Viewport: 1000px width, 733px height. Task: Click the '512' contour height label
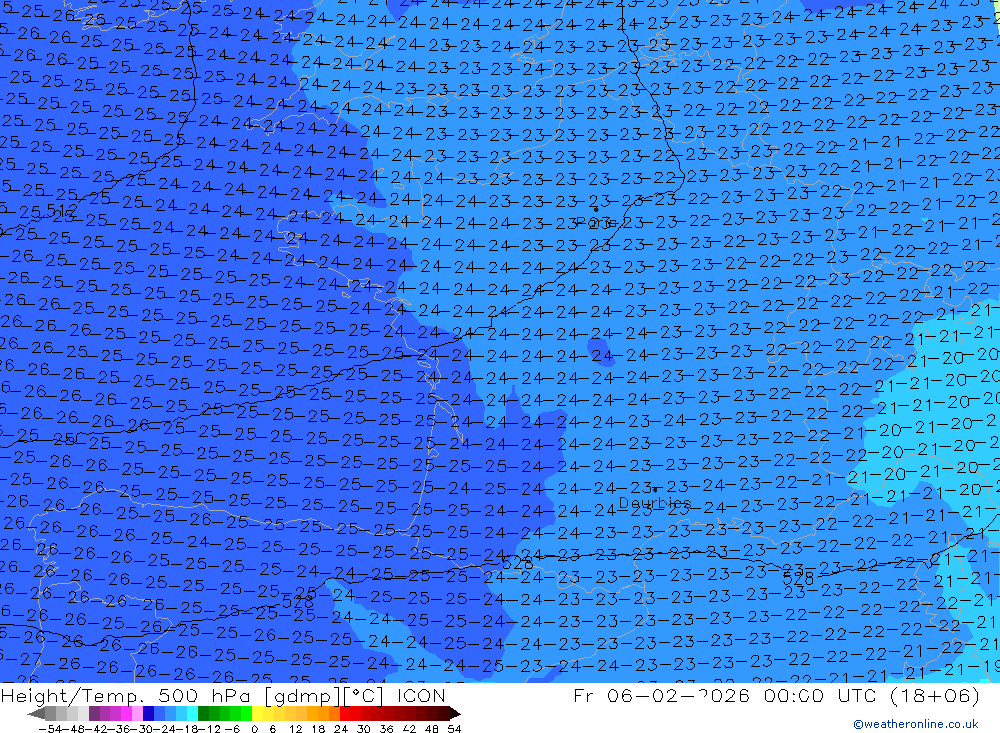[x=63, y=209]
